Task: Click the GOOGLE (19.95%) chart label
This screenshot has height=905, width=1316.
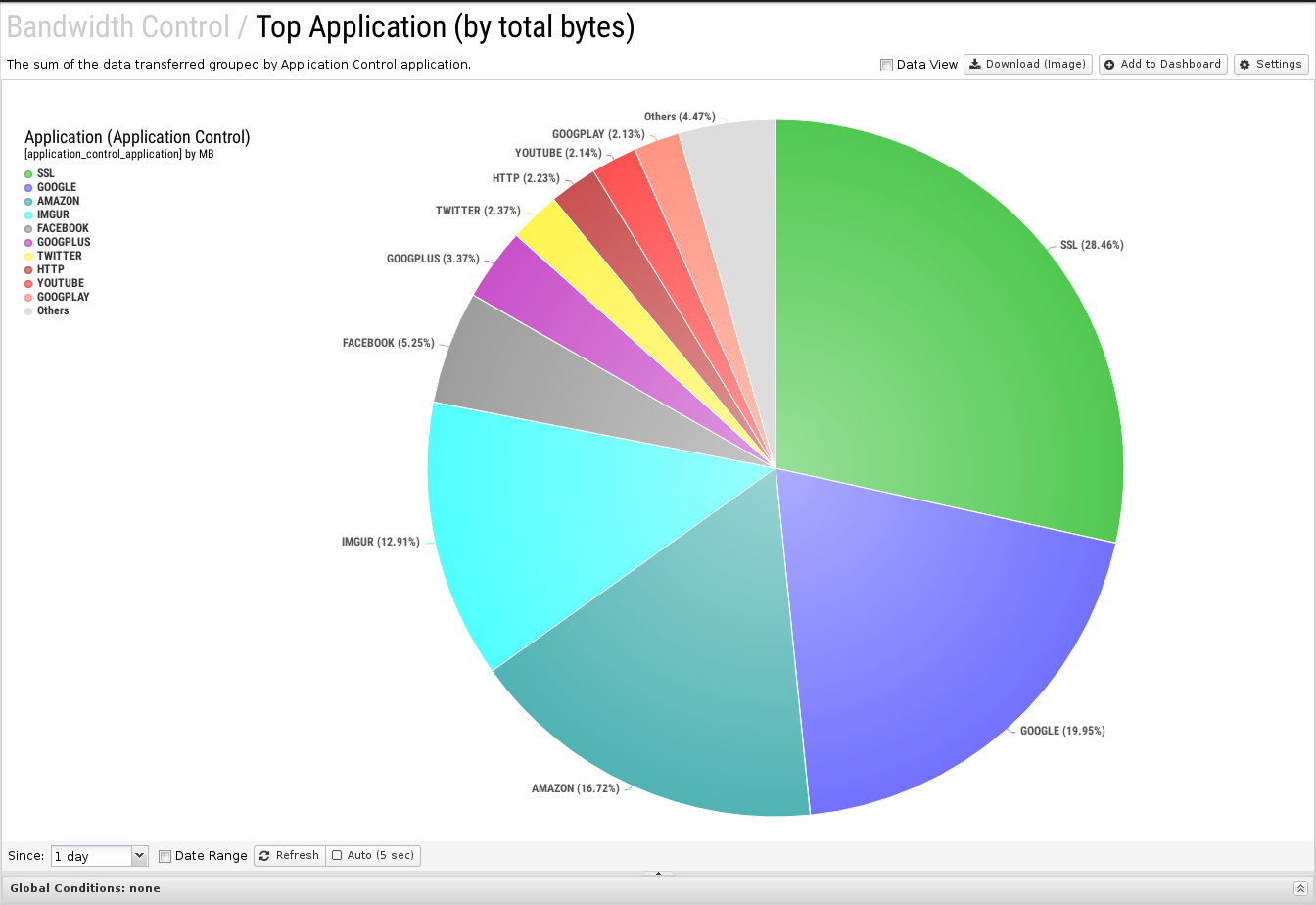Action: point(1062,731)
